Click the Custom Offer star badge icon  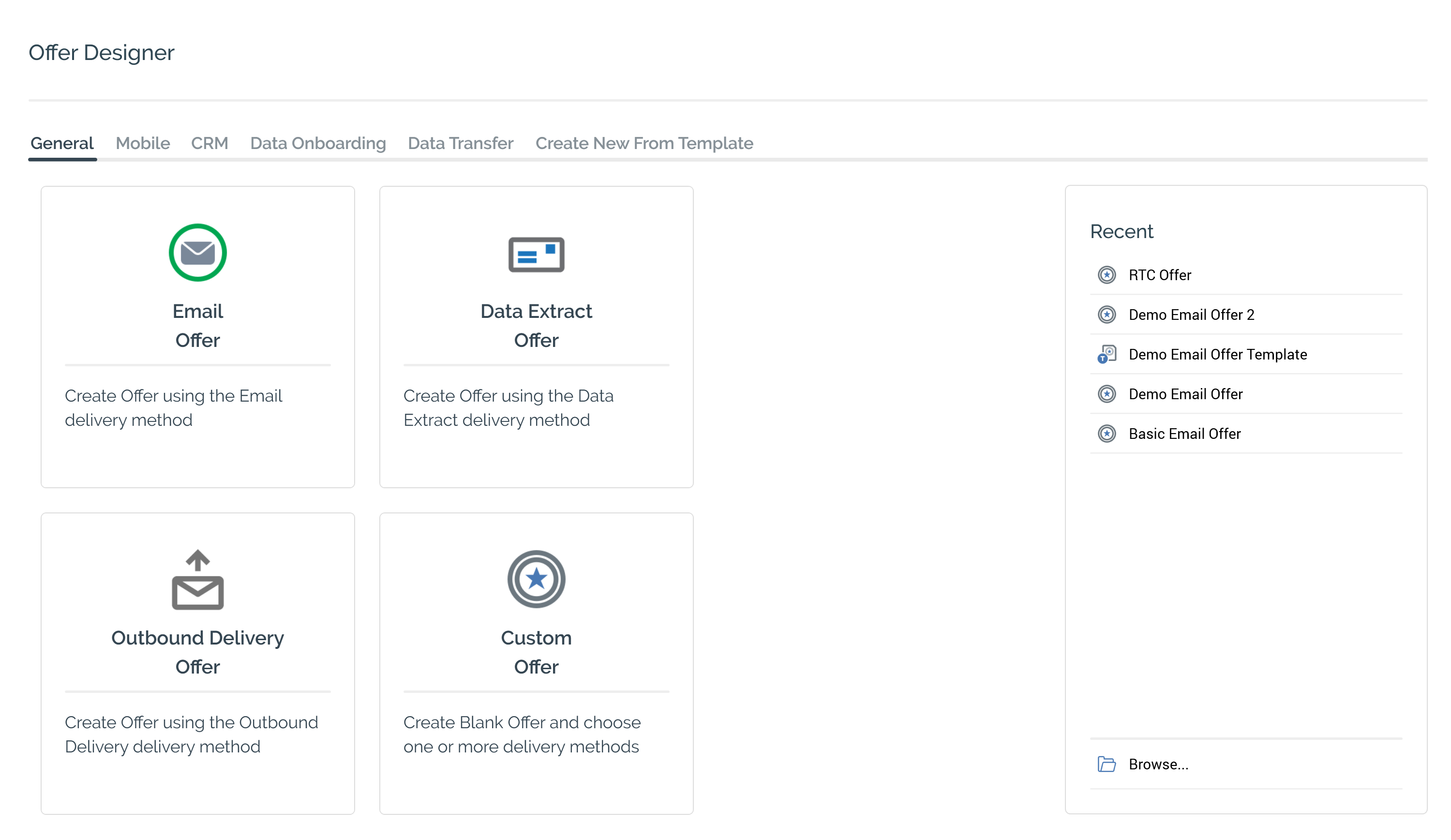click(x=536, y=579)
